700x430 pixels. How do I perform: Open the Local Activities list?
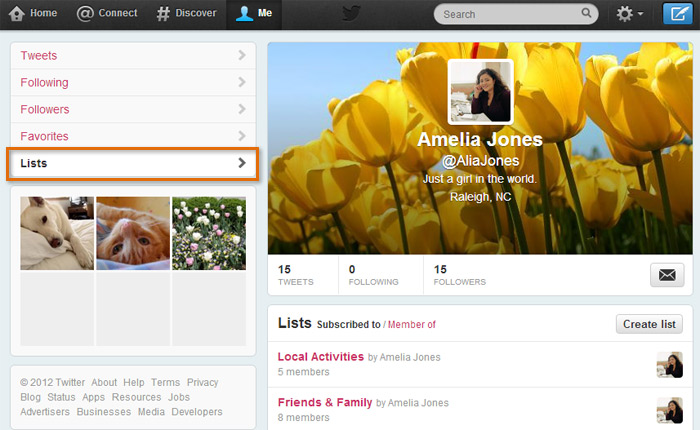coord(321,357)
